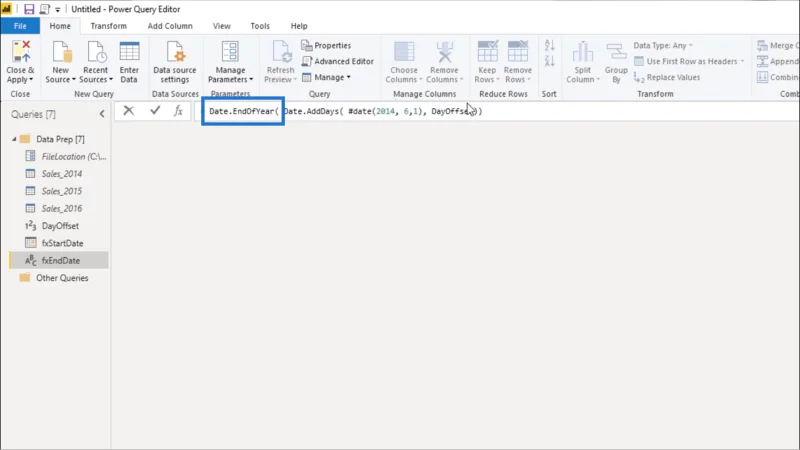
Task: Click the Group By icon
Action: [x=616, y=52]
